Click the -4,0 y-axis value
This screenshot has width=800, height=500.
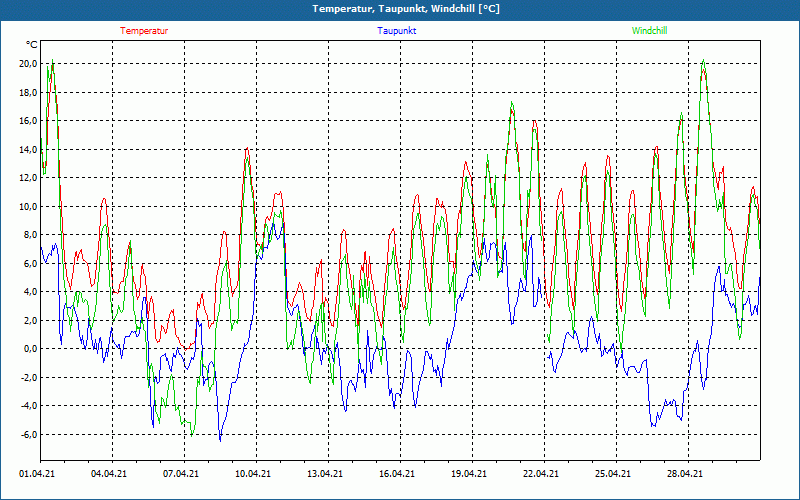(28, 406)
